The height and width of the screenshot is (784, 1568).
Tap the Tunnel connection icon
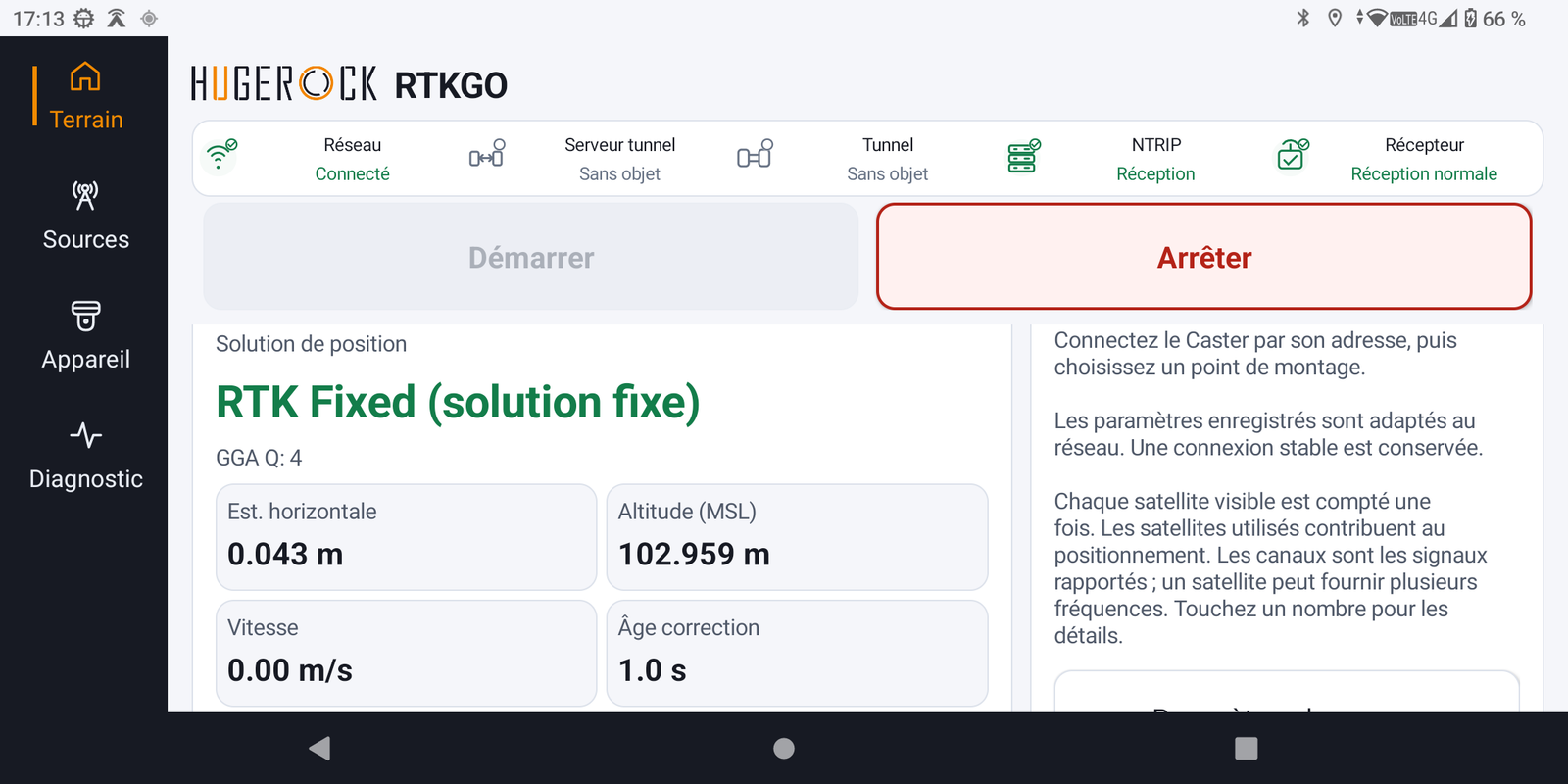pyautogui.click(x=755, y=154)
